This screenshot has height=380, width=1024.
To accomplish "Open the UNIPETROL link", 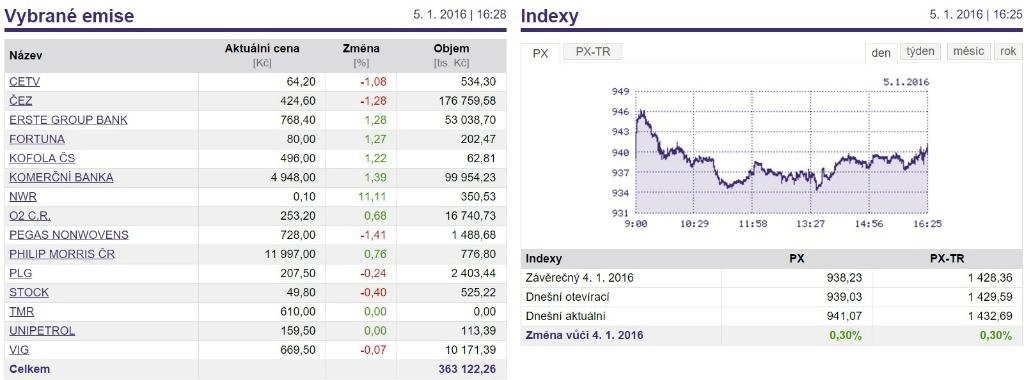I will pyautogui.click(x=42, y=330).
